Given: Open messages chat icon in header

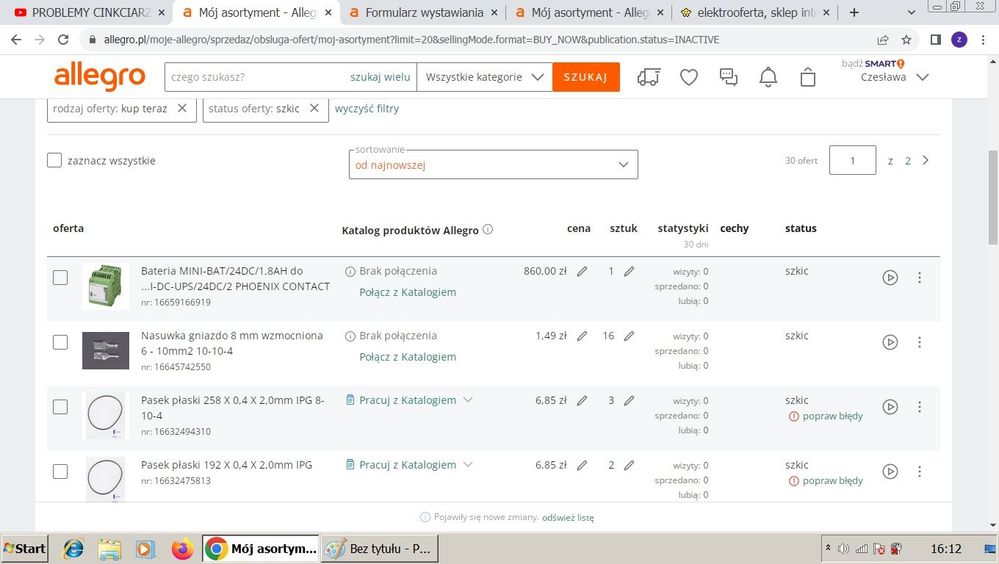Looking at the screenshot, I should 728,77.
